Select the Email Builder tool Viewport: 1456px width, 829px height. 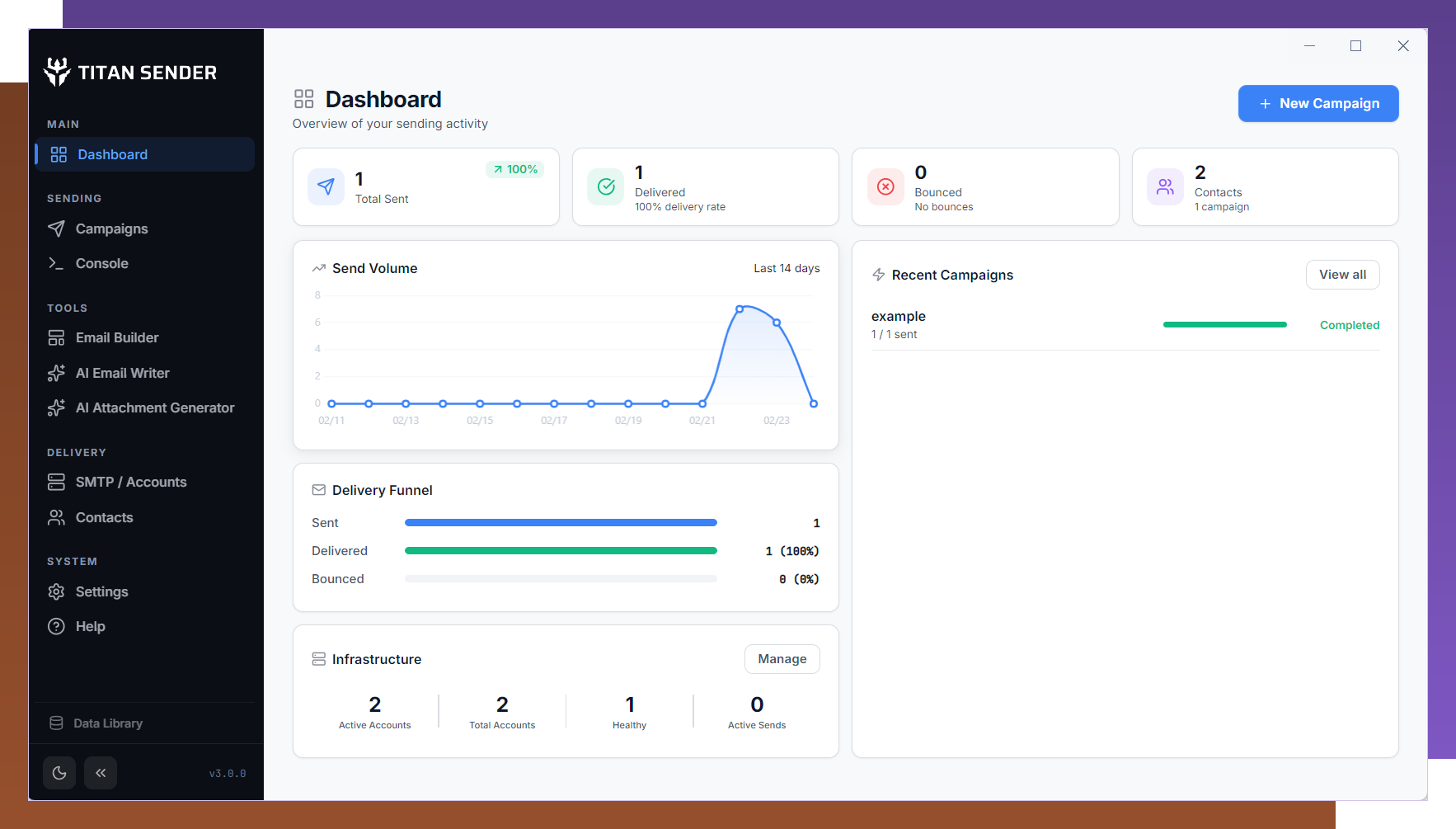pos(116,337)
